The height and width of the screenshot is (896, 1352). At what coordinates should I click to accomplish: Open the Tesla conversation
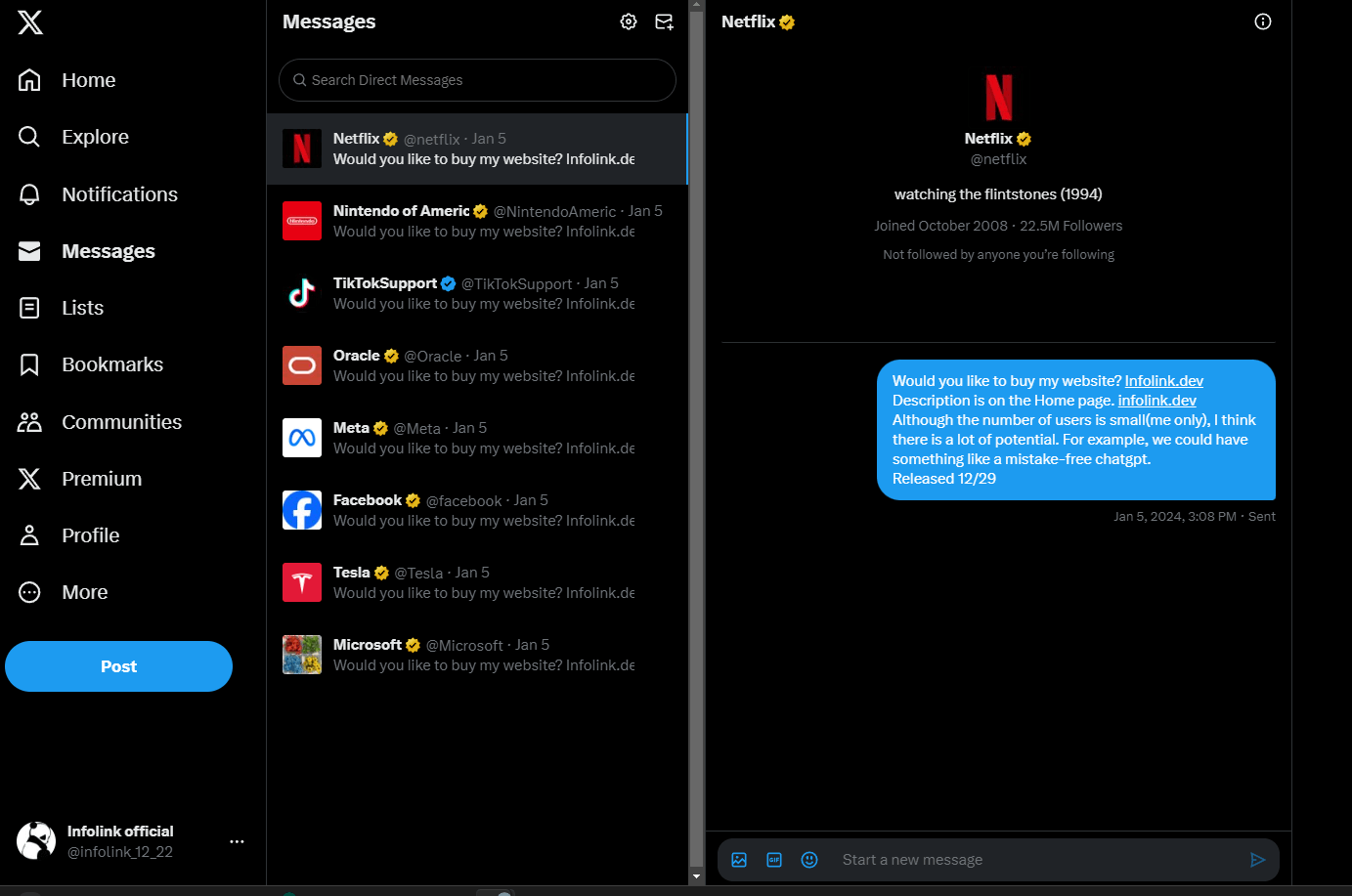pyautogui.click(x=477, y=582)
